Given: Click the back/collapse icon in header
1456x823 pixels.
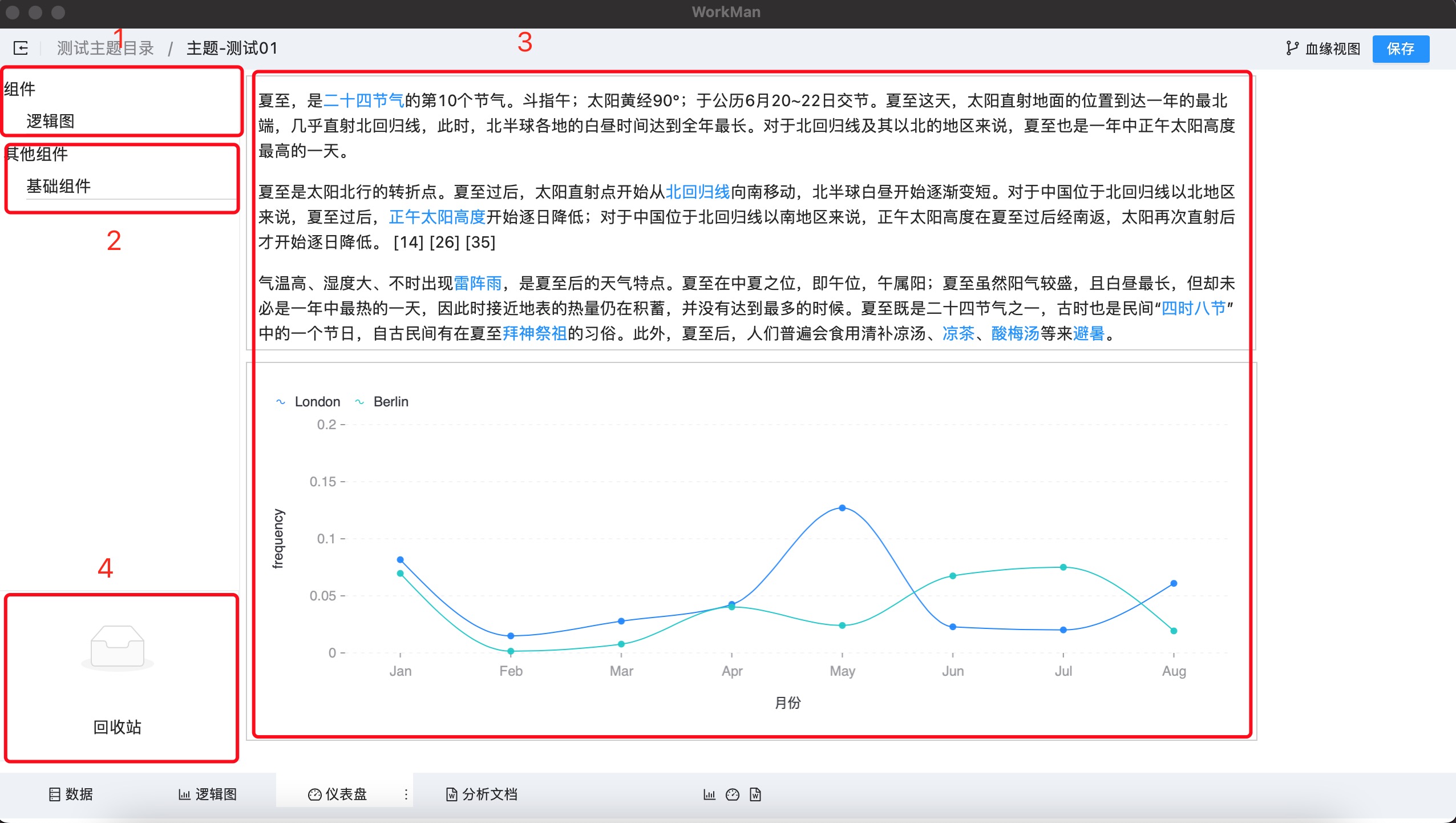Looking at the screenshot, I should point(21,48).
